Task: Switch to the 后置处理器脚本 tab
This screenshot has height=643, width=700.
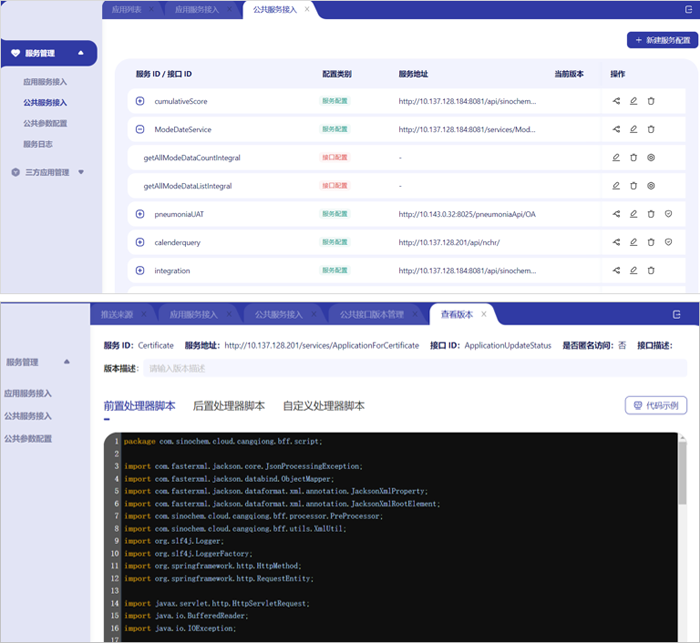Action: click(x=228, y=405)
